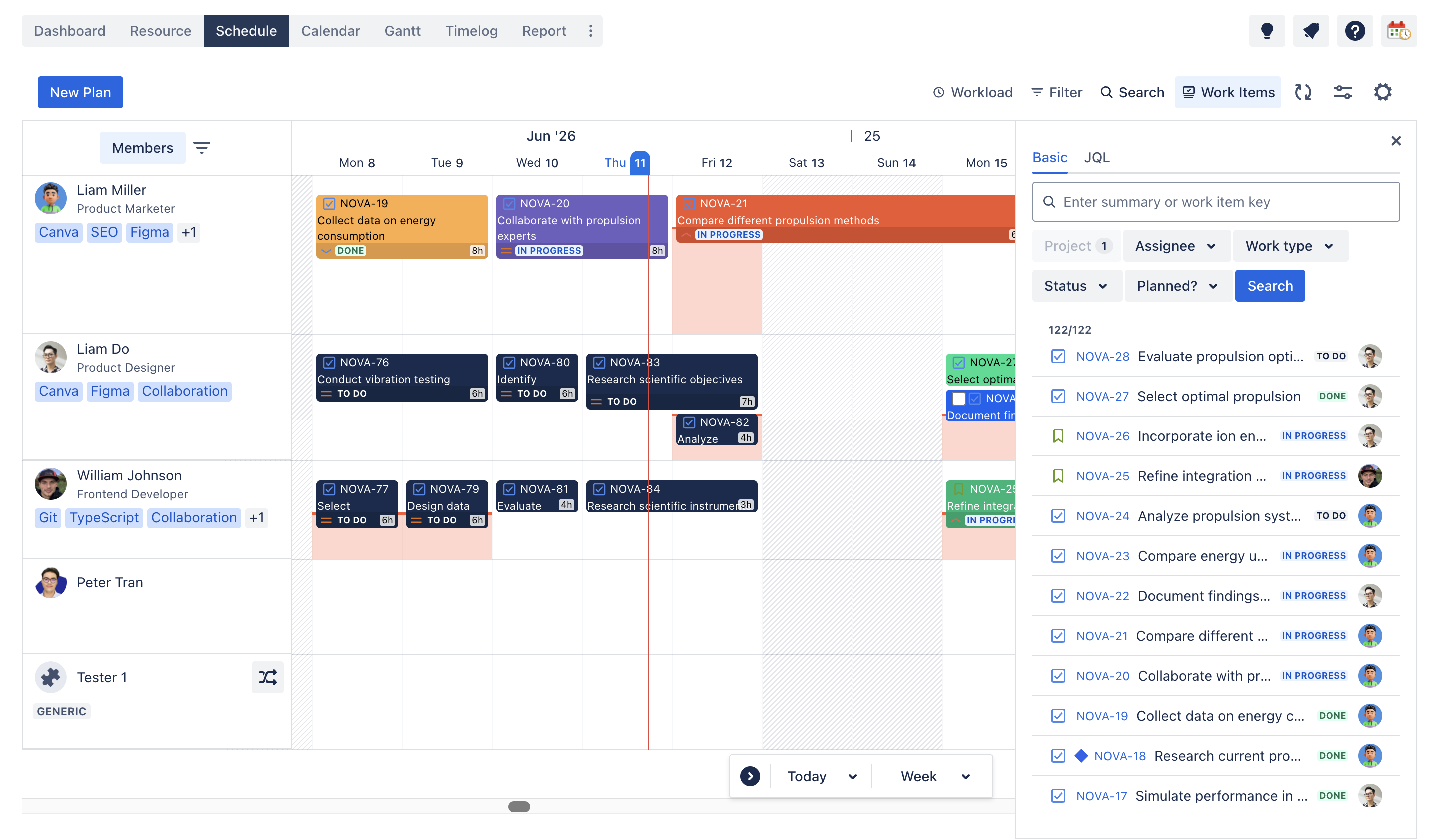Viewport: 1439px width, 840px height.
Task: Open the announcements megaphone icon
Action: (x=1310, y=31)
